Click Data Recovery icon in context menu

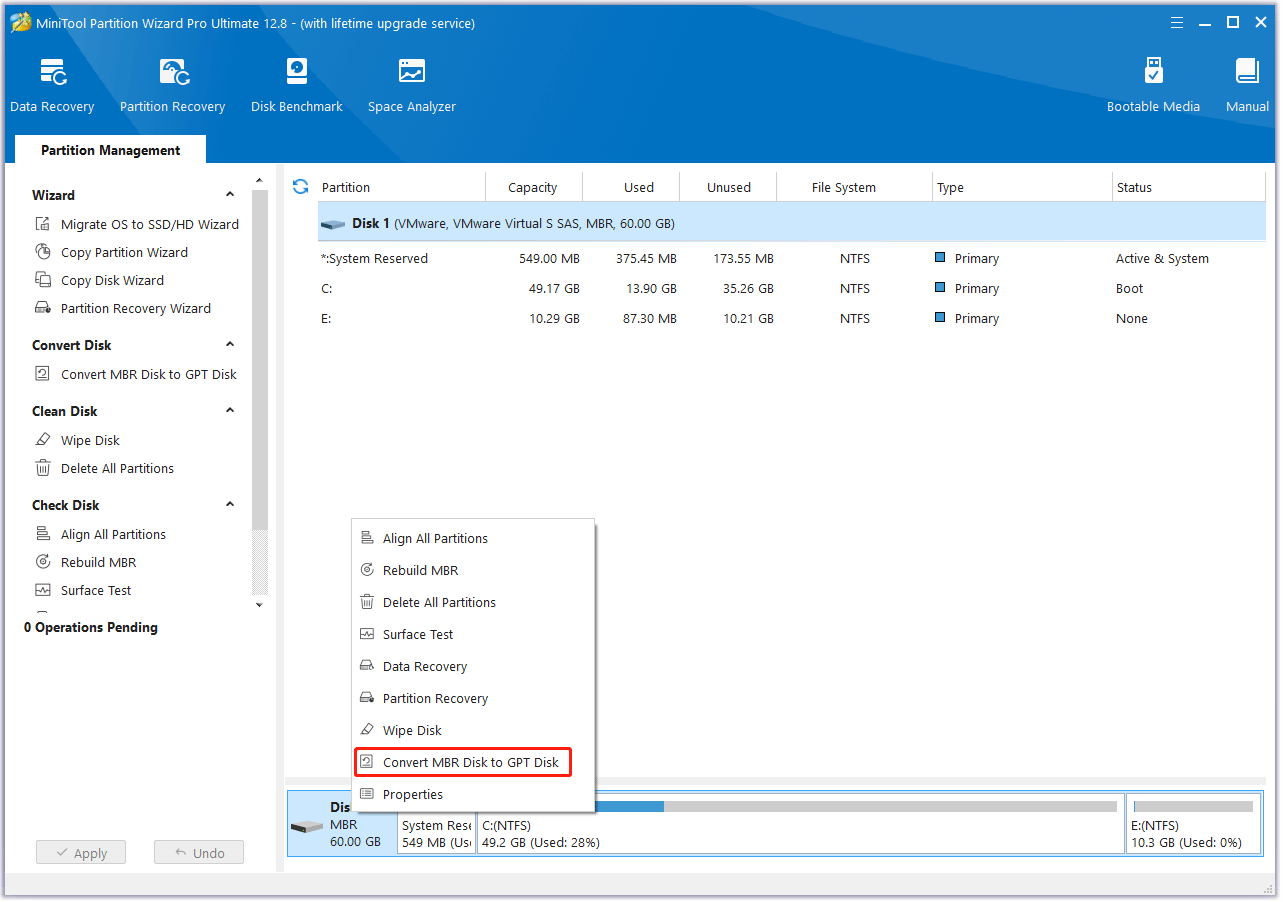367,666
